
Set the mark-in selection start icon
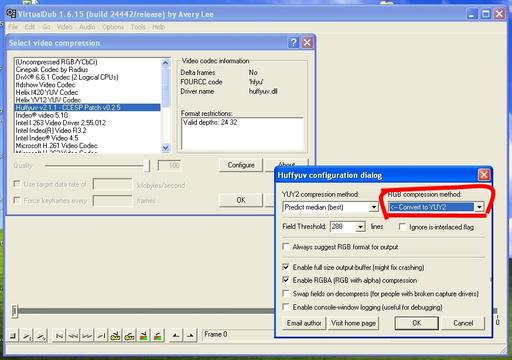click(176, 335)
